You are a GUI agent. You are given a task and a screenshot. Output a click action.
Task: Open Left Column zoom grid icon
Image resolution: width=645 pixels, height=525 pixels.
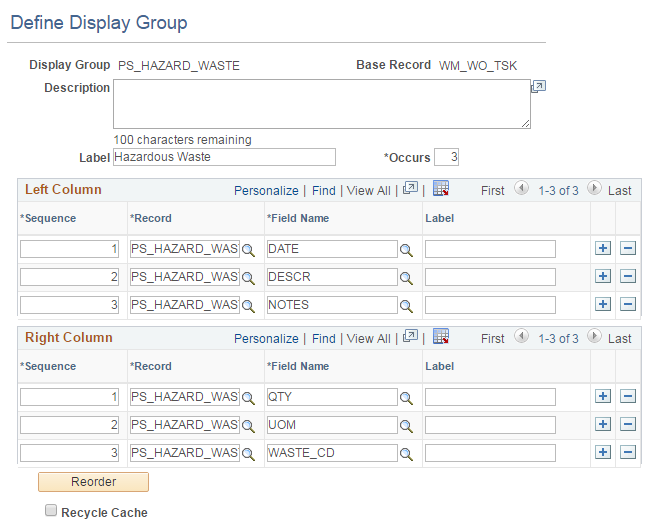click(409, 190)
